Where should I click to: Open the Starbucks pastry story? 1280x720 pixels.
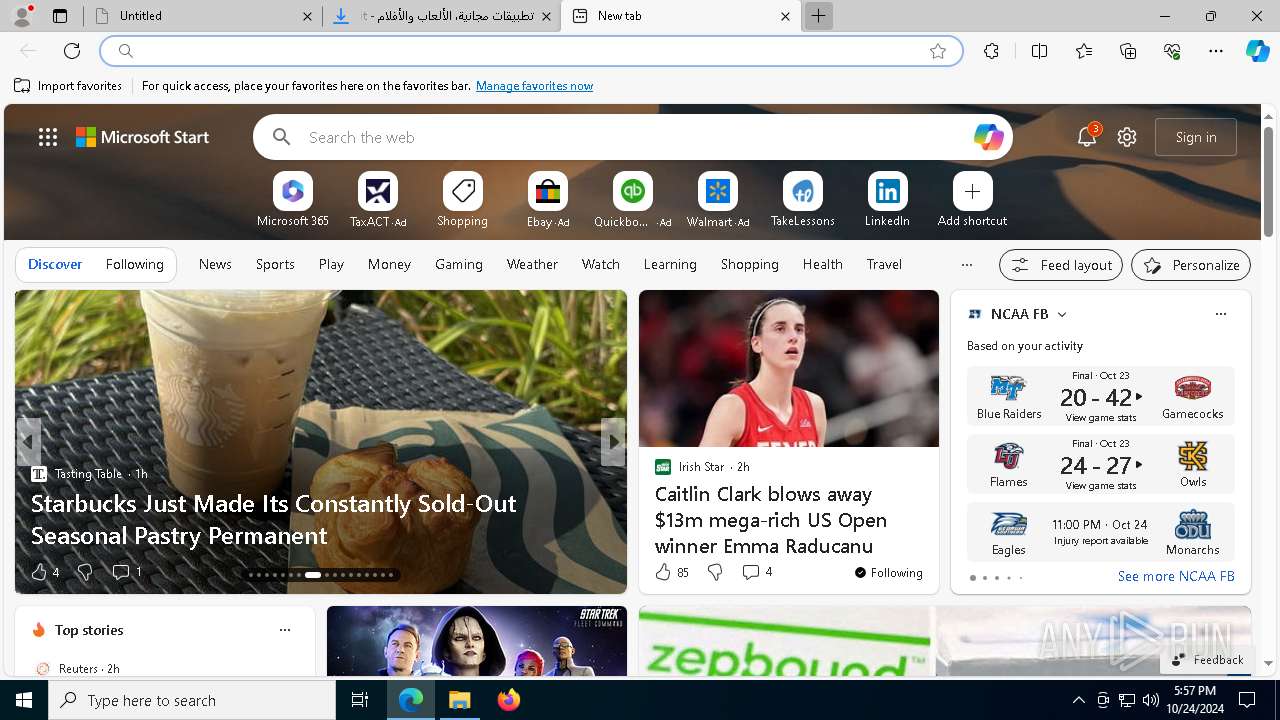(274, 519)
